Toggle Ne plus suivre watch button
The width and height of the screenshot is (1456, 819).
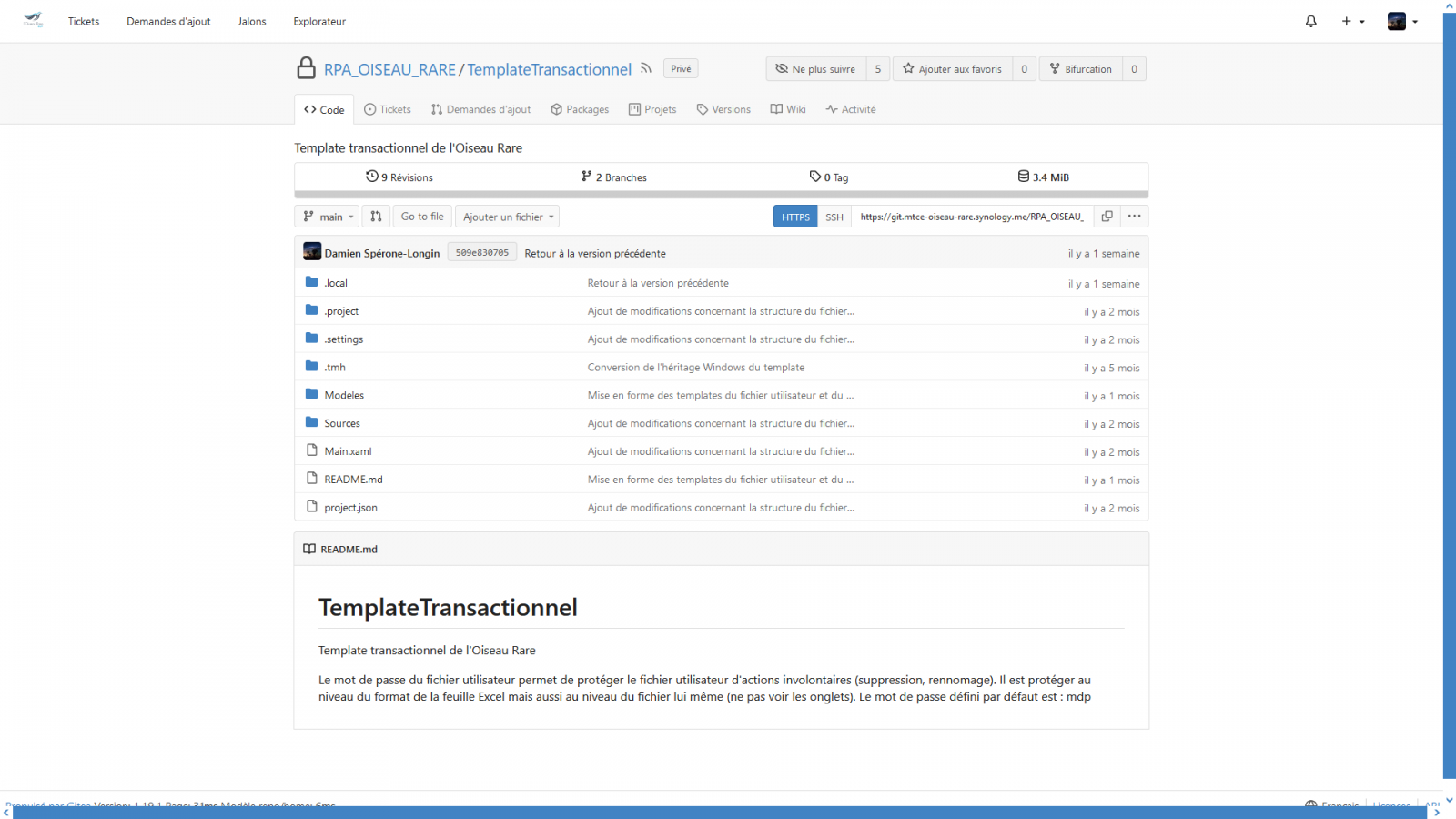pos(815,69)
